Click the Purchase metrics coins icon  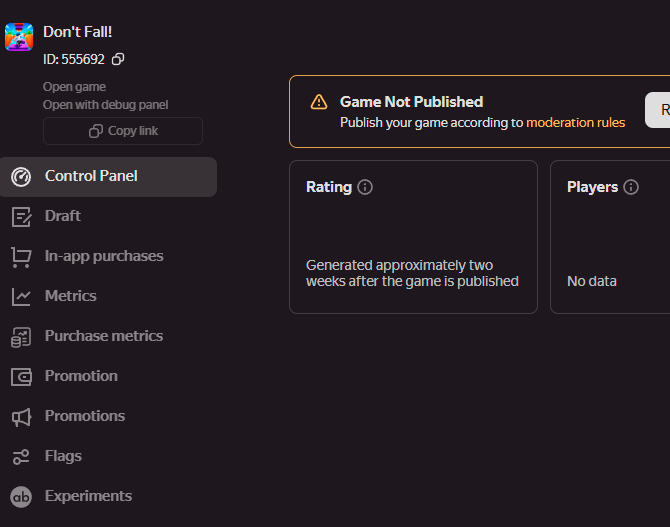click(x=21, y=337)
